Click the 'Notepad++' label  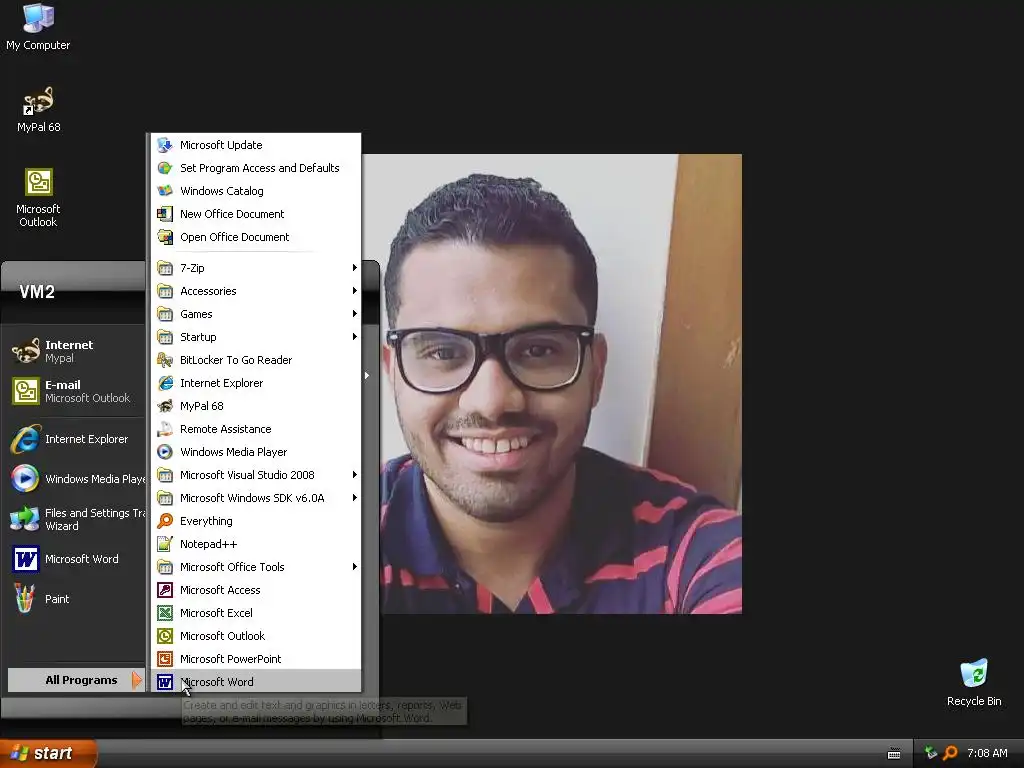(x=208, y=544)
